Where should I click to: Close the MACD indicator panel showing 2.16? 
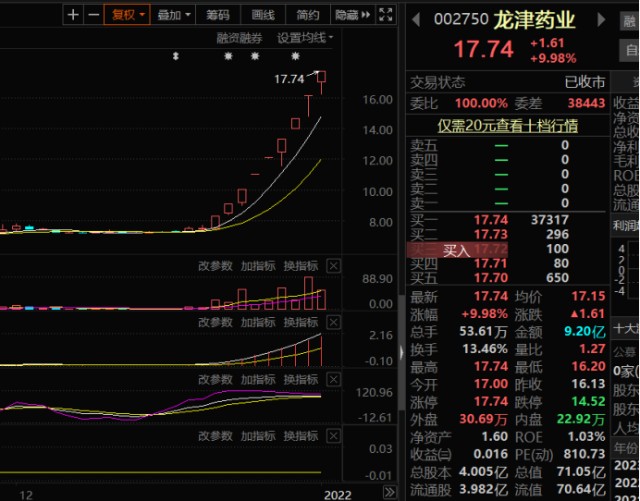coord(333,323)
